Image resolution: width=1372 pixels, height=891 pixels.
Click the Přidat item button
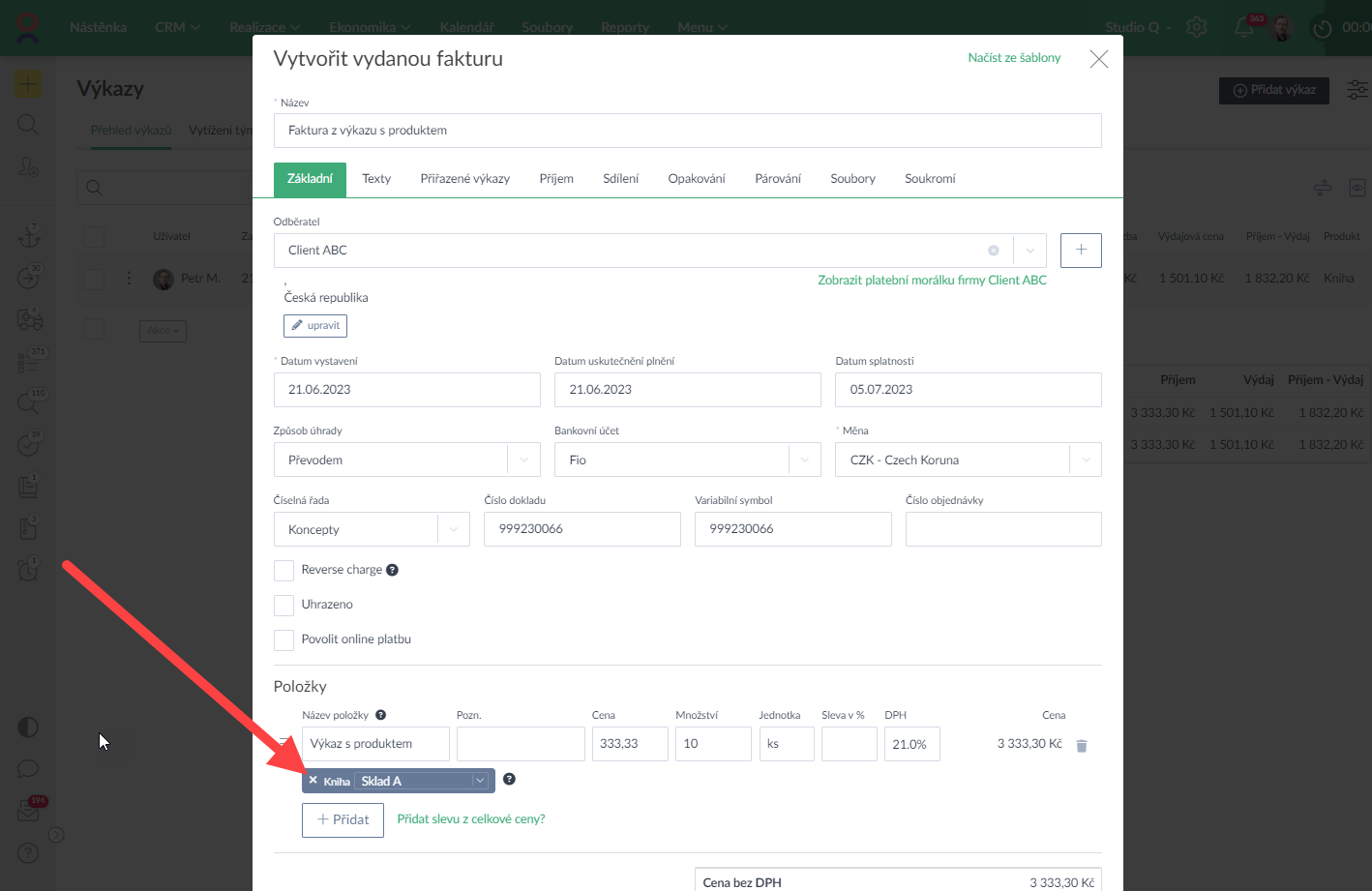[343, 819]
